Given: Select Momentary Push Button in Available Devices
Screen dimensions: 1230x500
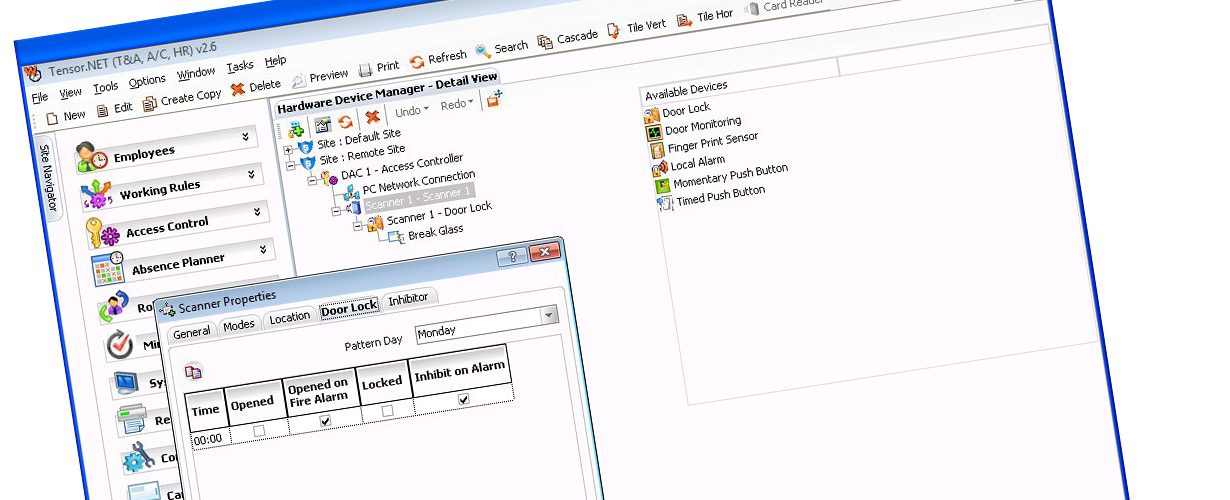Looking at the screenshot, I should pyautogui.click(x=721, y=178).
